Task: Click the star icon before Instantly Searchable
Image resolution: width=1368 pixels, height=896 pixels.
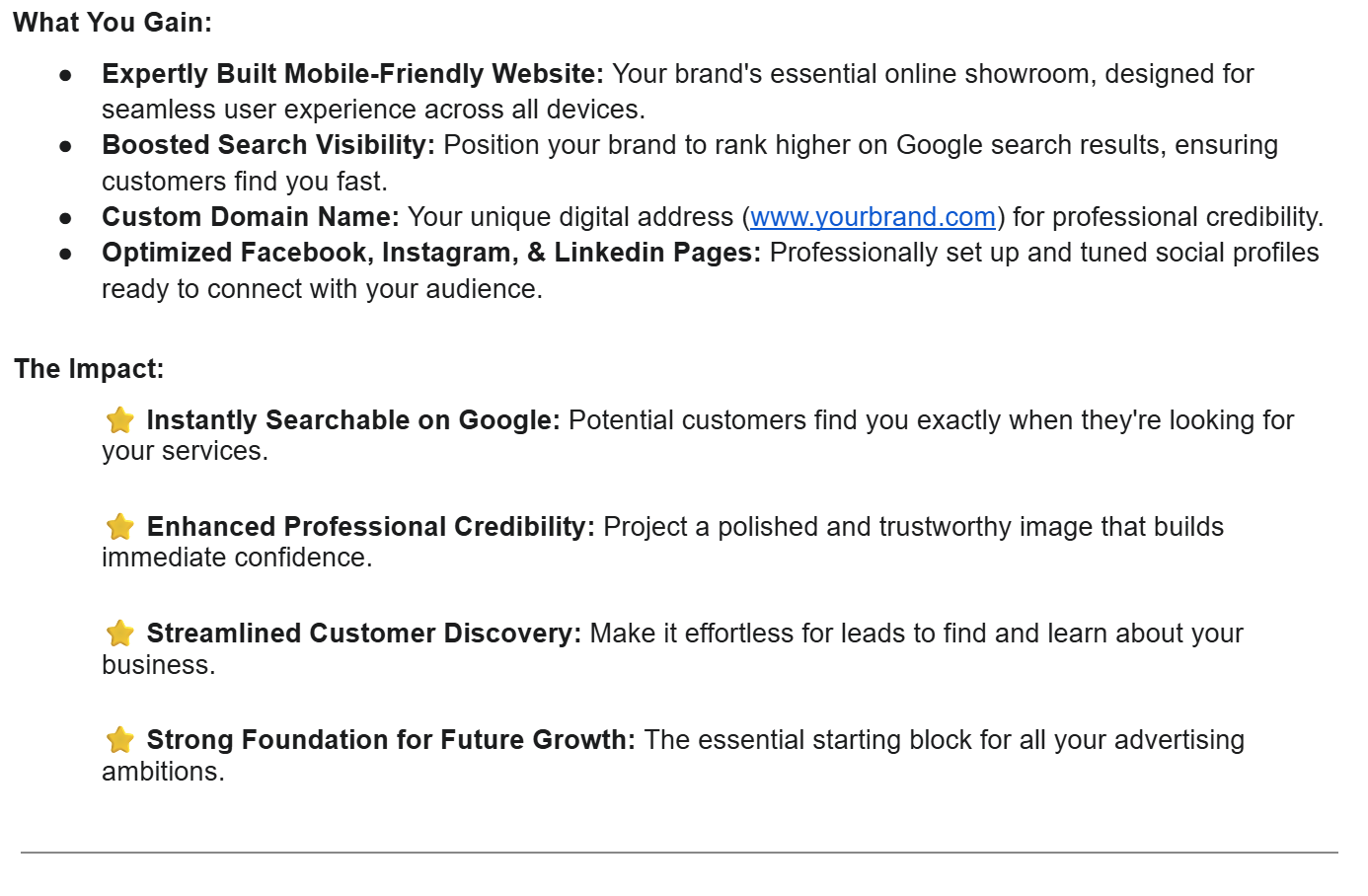Action: pyautogui.click(x=120, y=419)
